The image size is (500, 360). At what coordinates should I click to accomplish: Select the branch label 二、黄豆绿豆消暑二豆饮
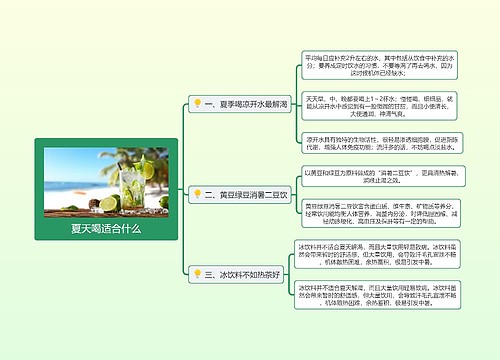point(246,195)
